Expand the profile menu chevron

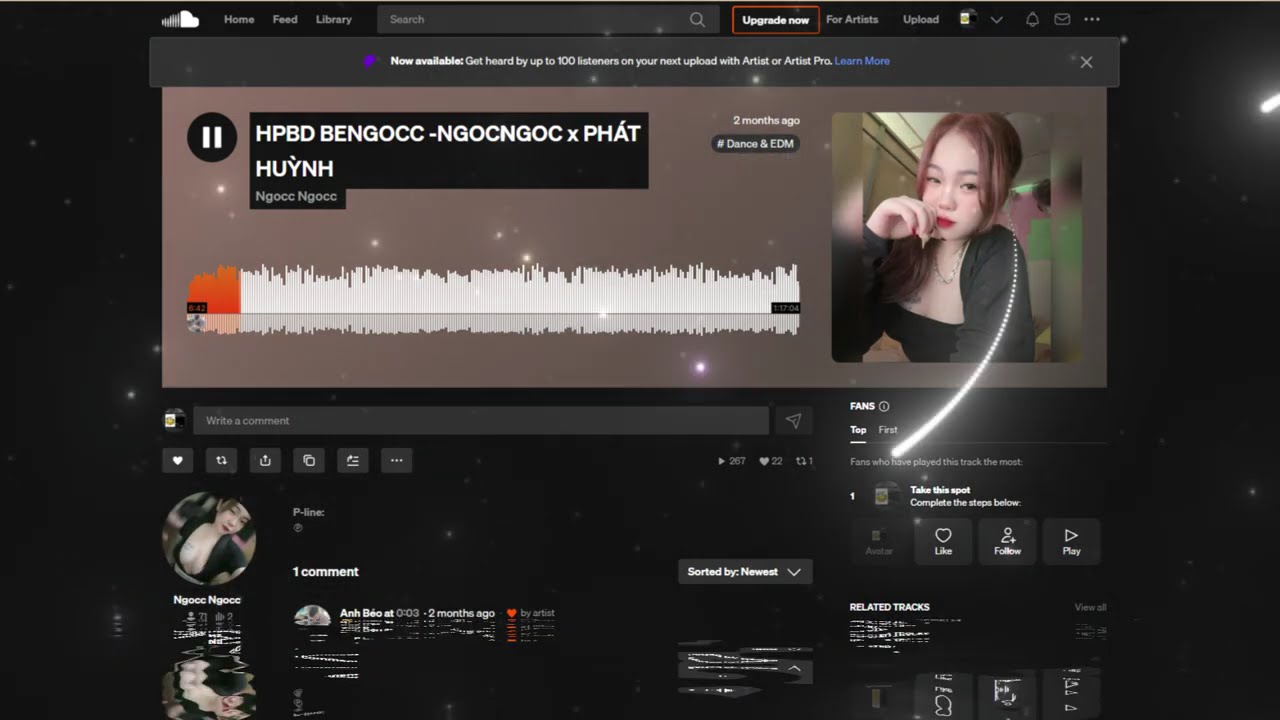(996, 19)
